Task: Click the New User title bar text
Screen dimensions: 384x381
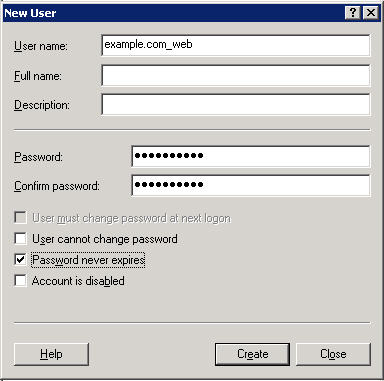Action: pyautogui.click(x=30, y=13)
